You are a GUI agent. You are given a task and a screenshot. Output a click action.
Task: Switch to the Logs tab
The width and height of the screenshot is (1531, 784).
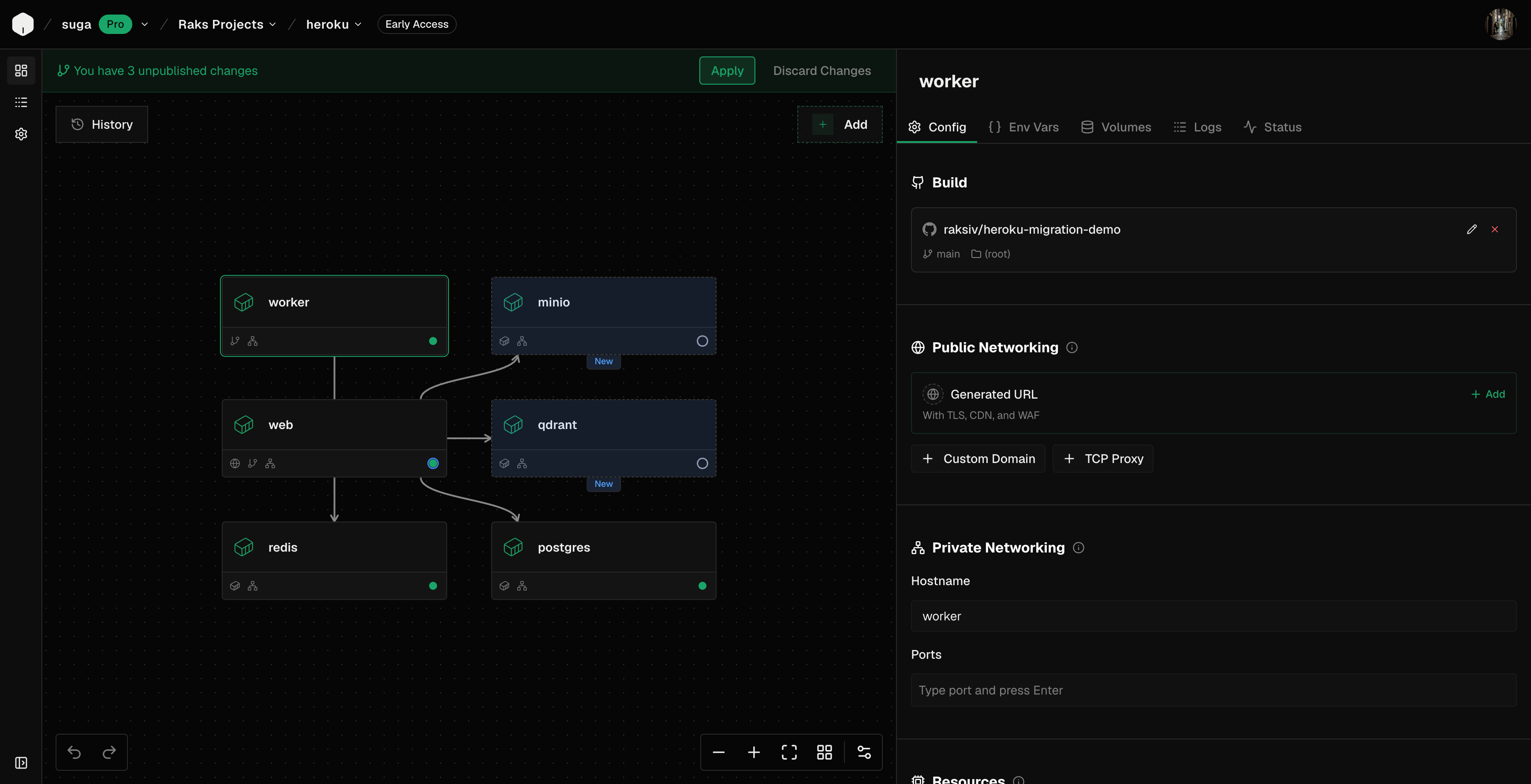[x=1197, y=127]
